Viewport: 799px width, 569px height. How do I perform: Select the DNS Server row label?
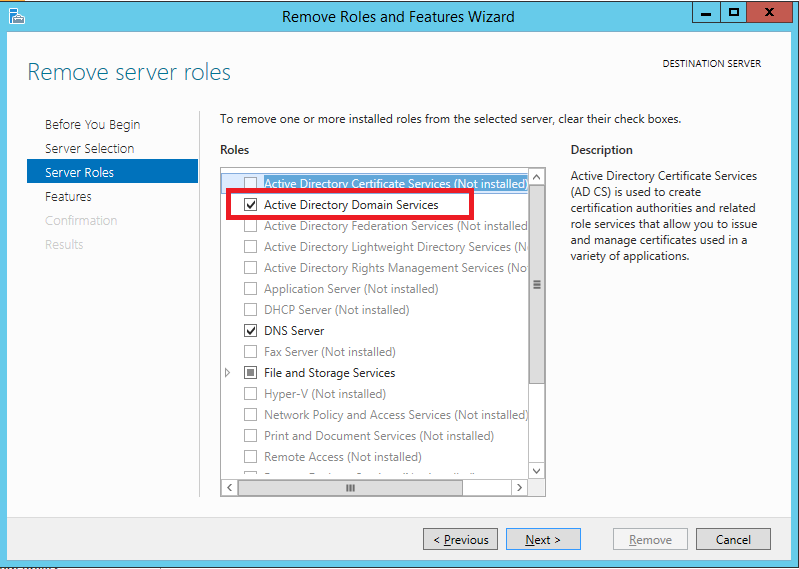(294, 331)
